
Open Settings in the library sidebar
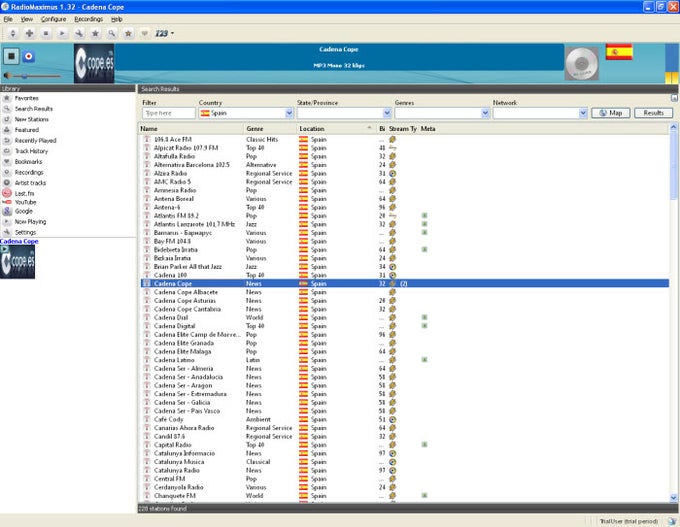[x=25, y=232]
